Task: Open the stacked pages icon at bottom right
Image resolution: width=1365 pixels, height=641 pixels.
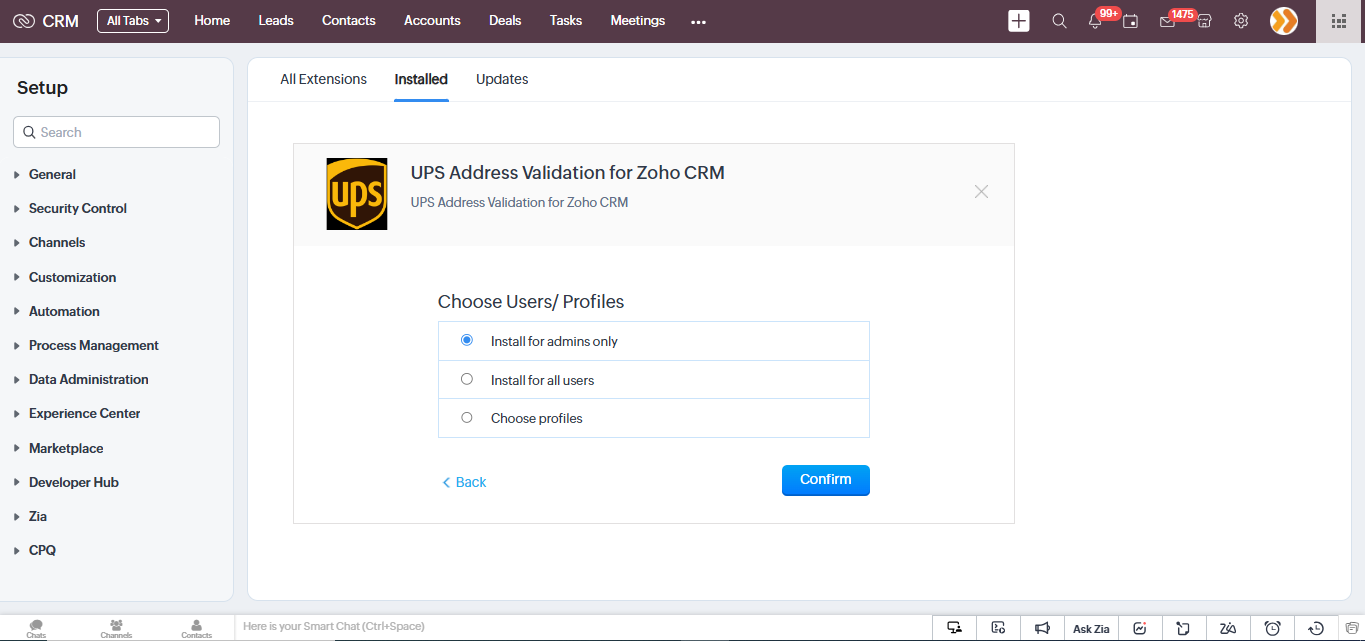Action: coord(1351,628)
